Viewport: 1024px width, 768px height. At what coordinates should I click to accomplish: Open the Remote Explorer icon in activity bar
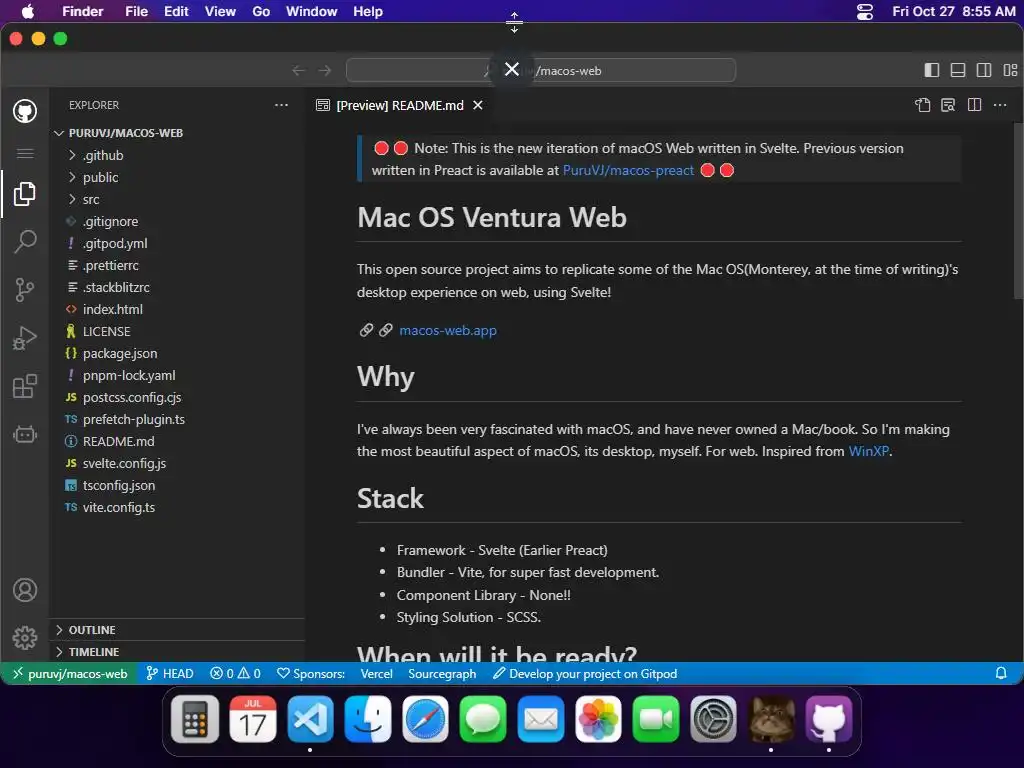pos(25,434)
